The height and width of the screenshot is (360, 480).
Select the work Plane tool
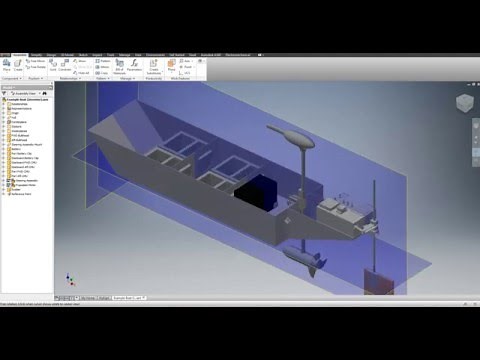(171, 65)
